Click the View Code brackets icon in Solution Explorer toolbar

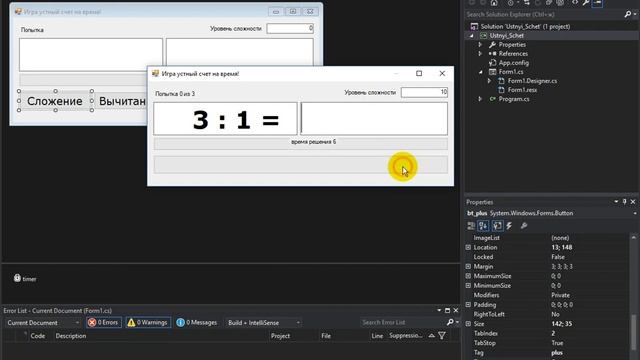(x=575, y=3)
